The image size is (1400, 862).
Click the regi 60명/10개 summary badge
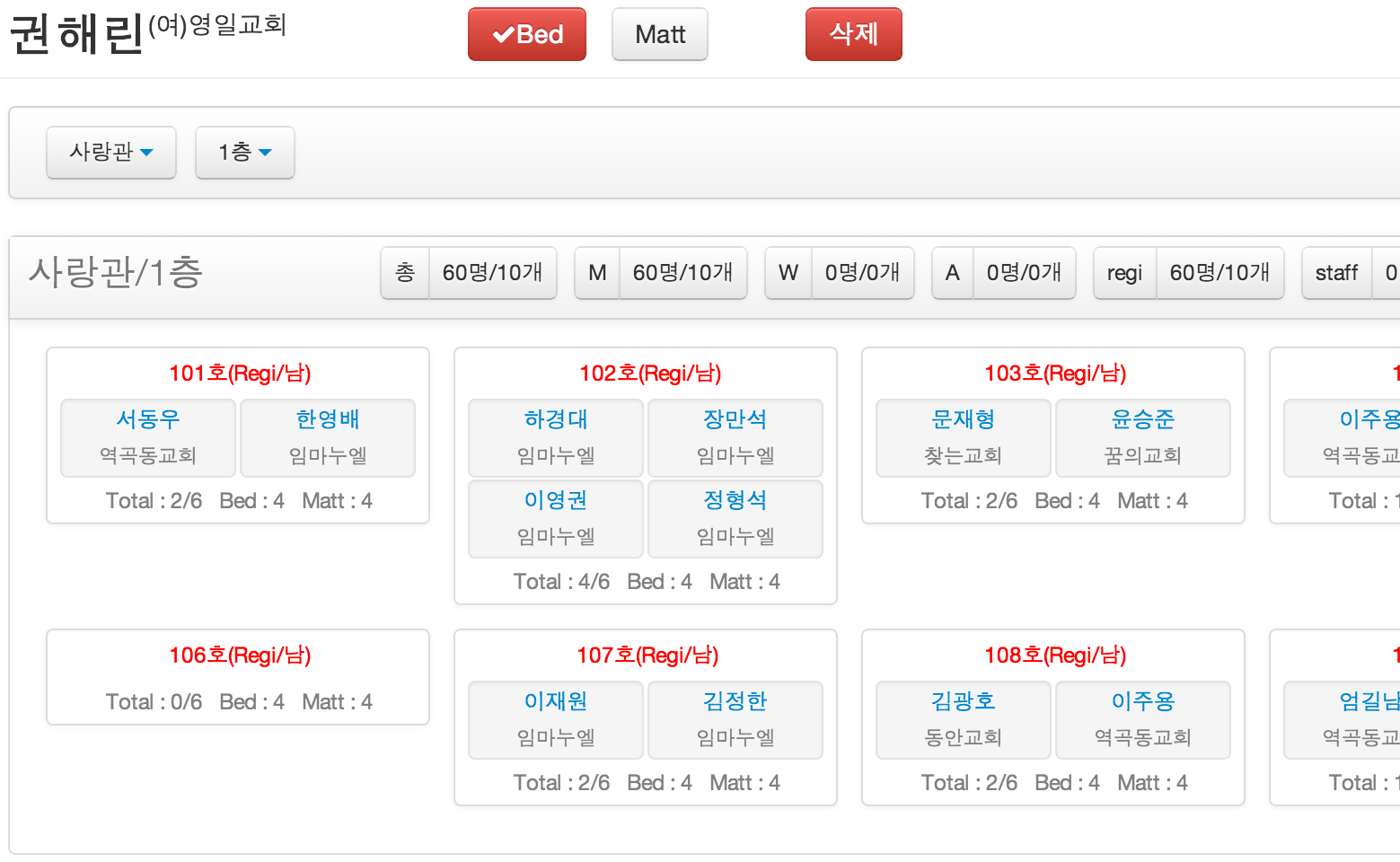pos(1189,273)
